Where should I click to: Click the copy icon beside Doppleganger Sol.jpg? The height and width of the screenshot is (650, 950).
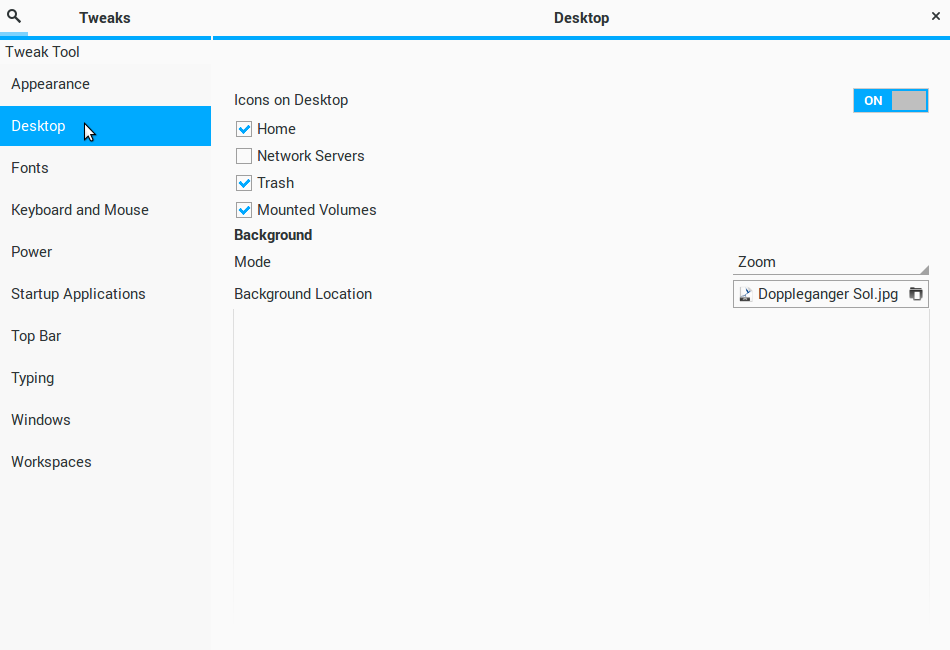(x=915, y=294)
